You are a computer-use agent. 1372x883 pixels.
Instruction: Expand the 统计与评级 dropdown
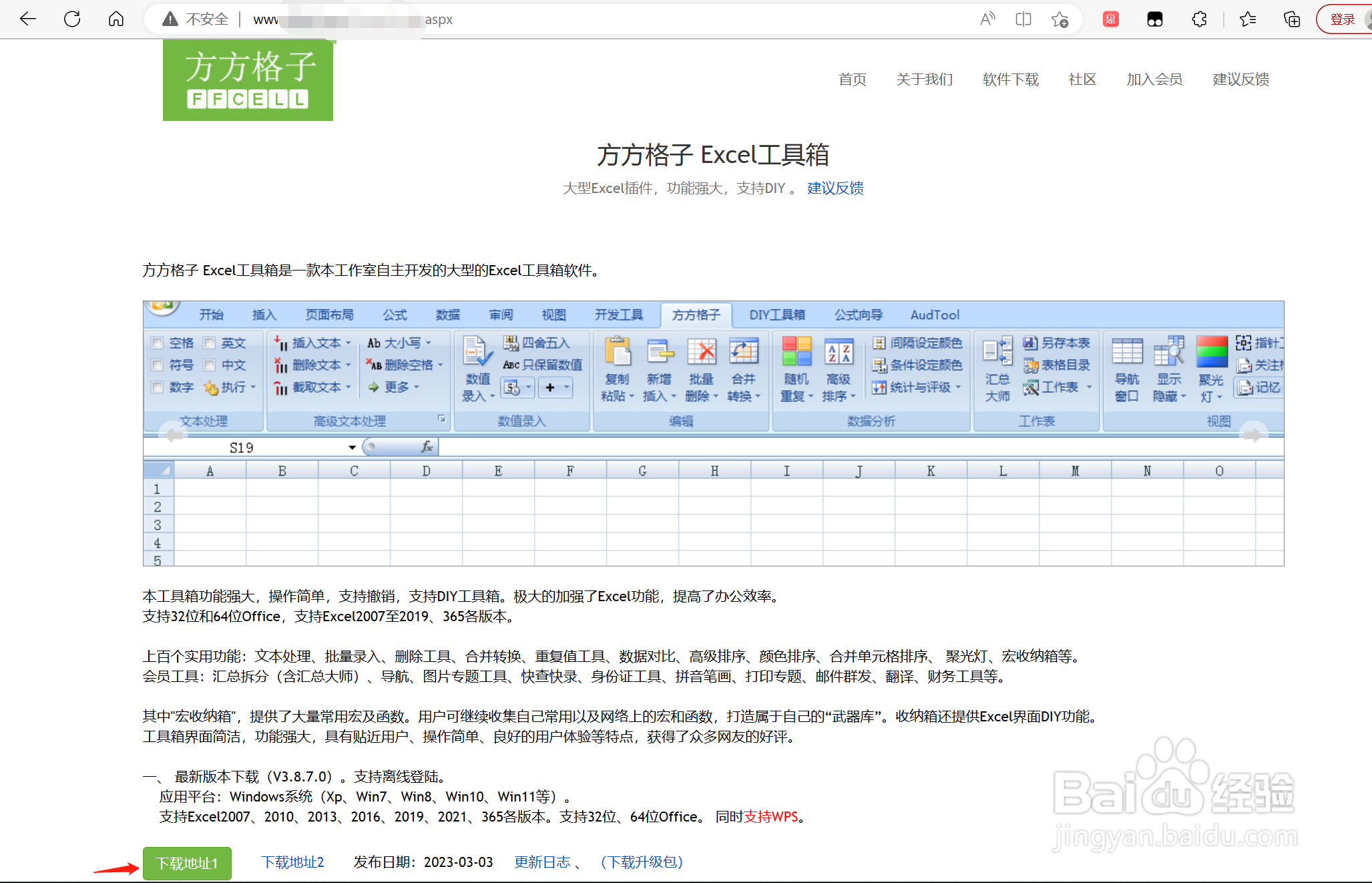tap(958, 387)
